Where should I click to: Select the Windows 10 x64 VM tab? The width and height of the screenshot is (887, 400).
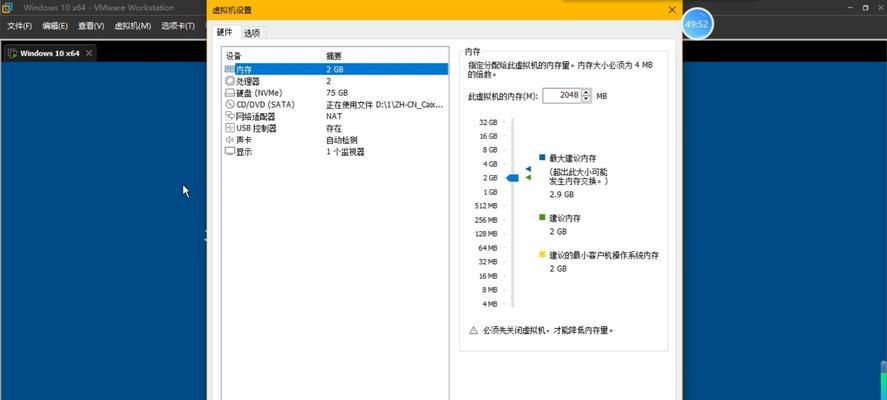[x=50, y=54]
